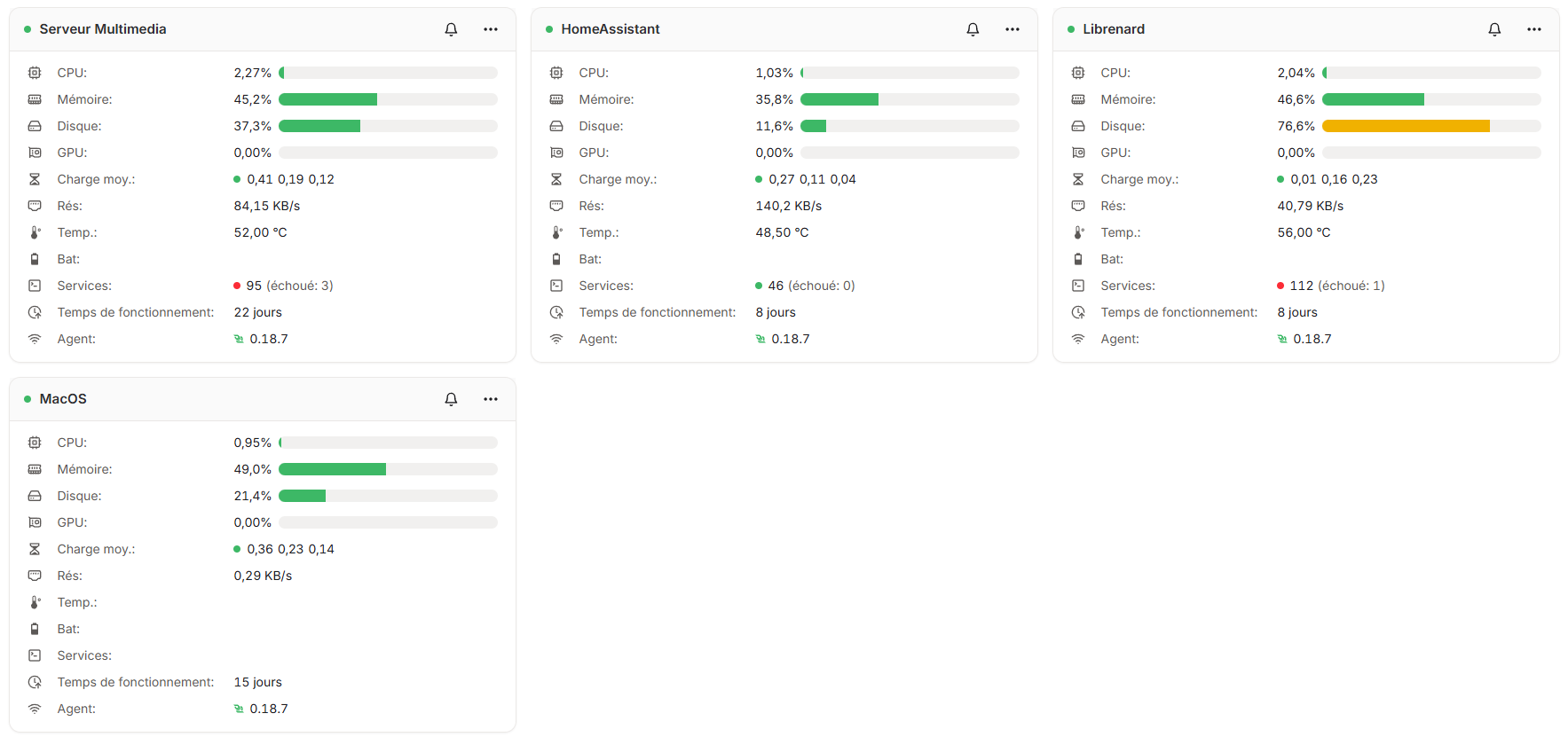Click the uptime clock icon in MacOS card
The width and height of the screenshot is (1568, 737).
(x=35, y=682)
